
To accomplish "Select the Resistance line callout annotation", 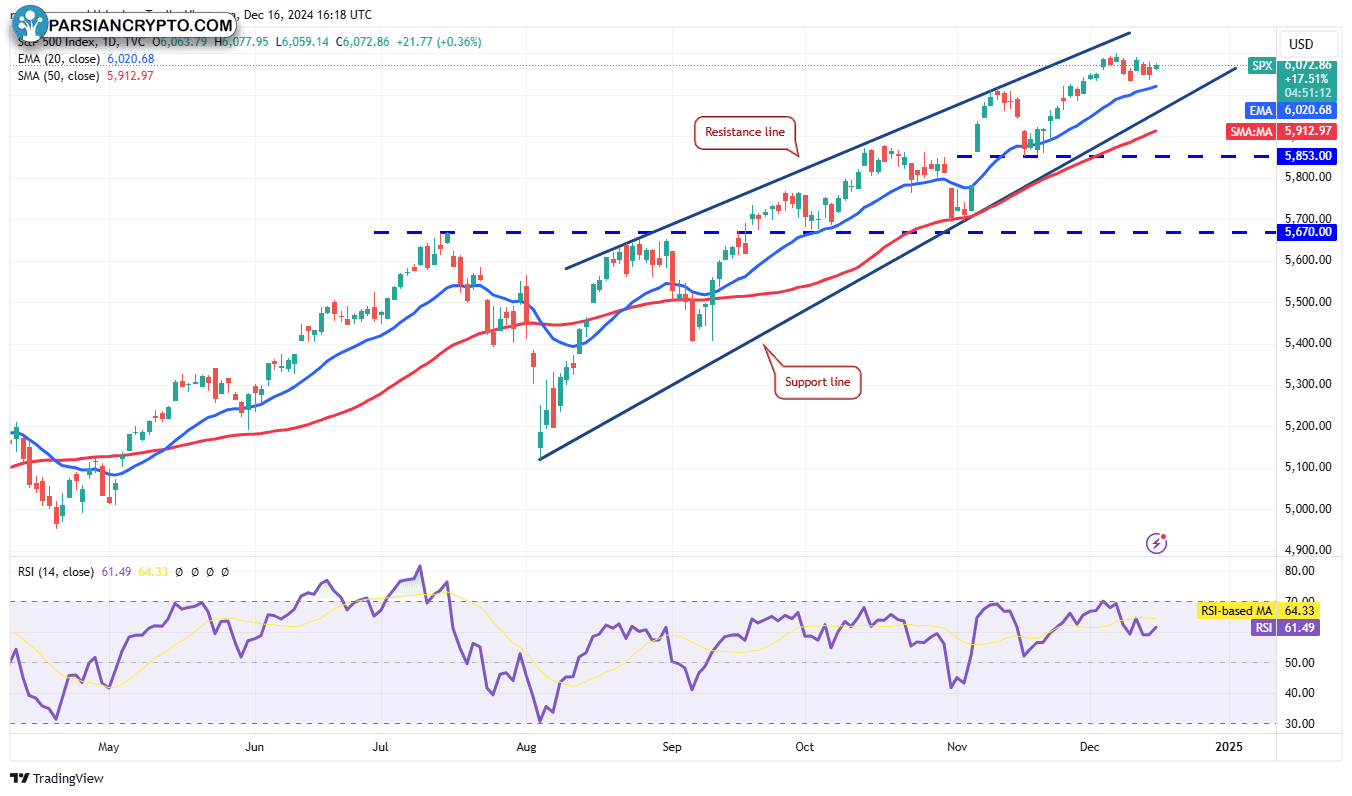I will [745, 132].
